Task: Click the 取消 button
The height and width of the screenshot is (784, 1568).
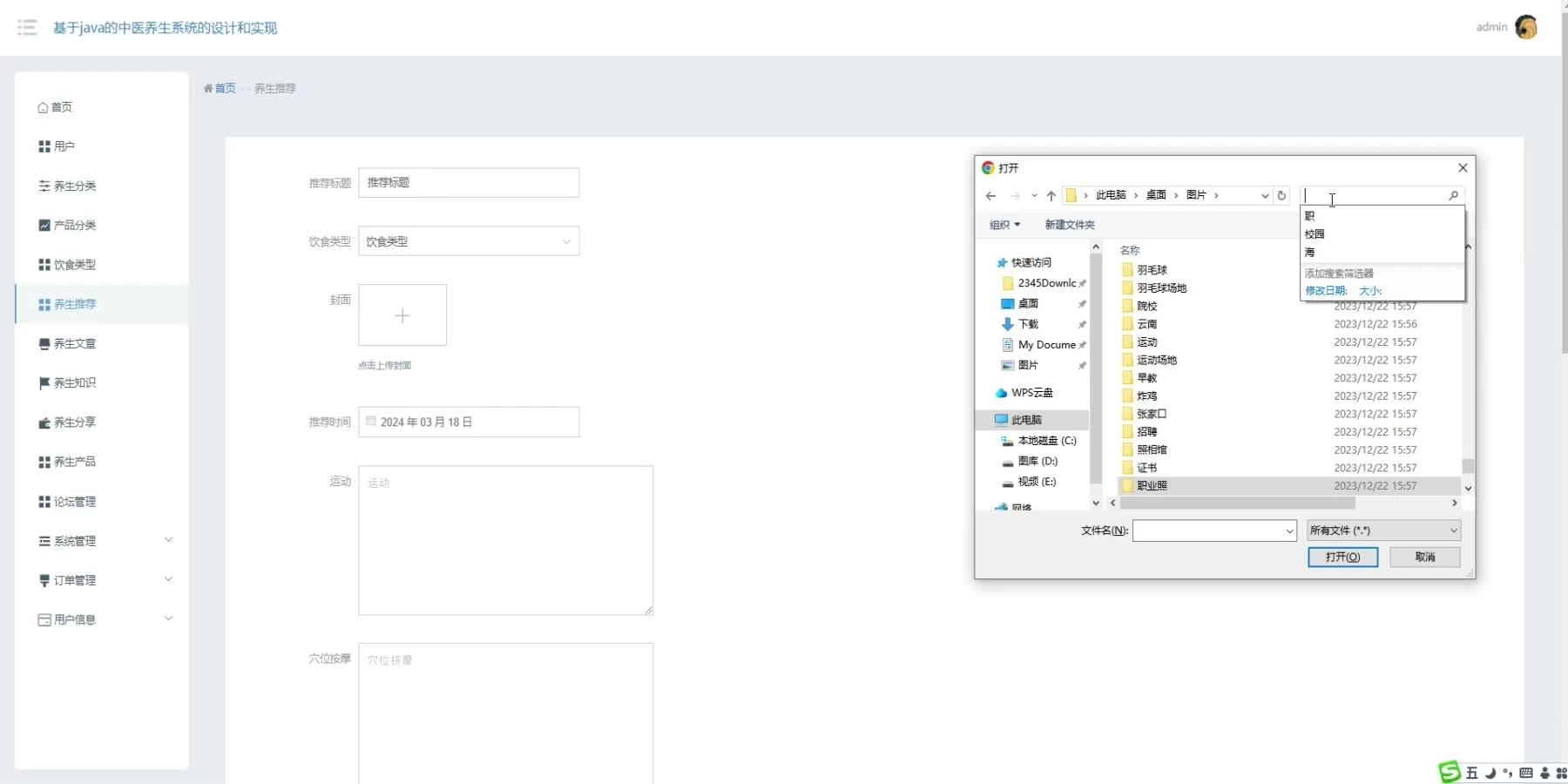Action: [1425, 557]
